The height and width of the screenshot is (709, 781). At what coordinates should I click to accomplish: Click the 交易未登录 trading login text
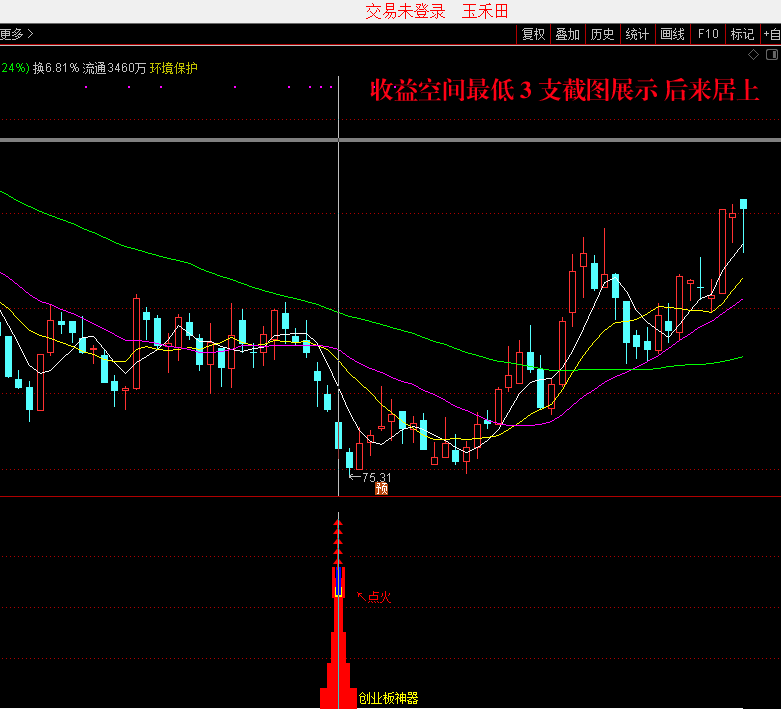[405, 11]
